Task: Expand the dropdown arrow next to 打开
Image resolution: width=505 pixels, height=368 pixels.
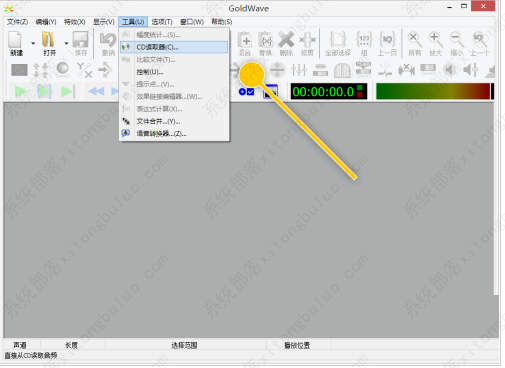Action: [66, 43]
